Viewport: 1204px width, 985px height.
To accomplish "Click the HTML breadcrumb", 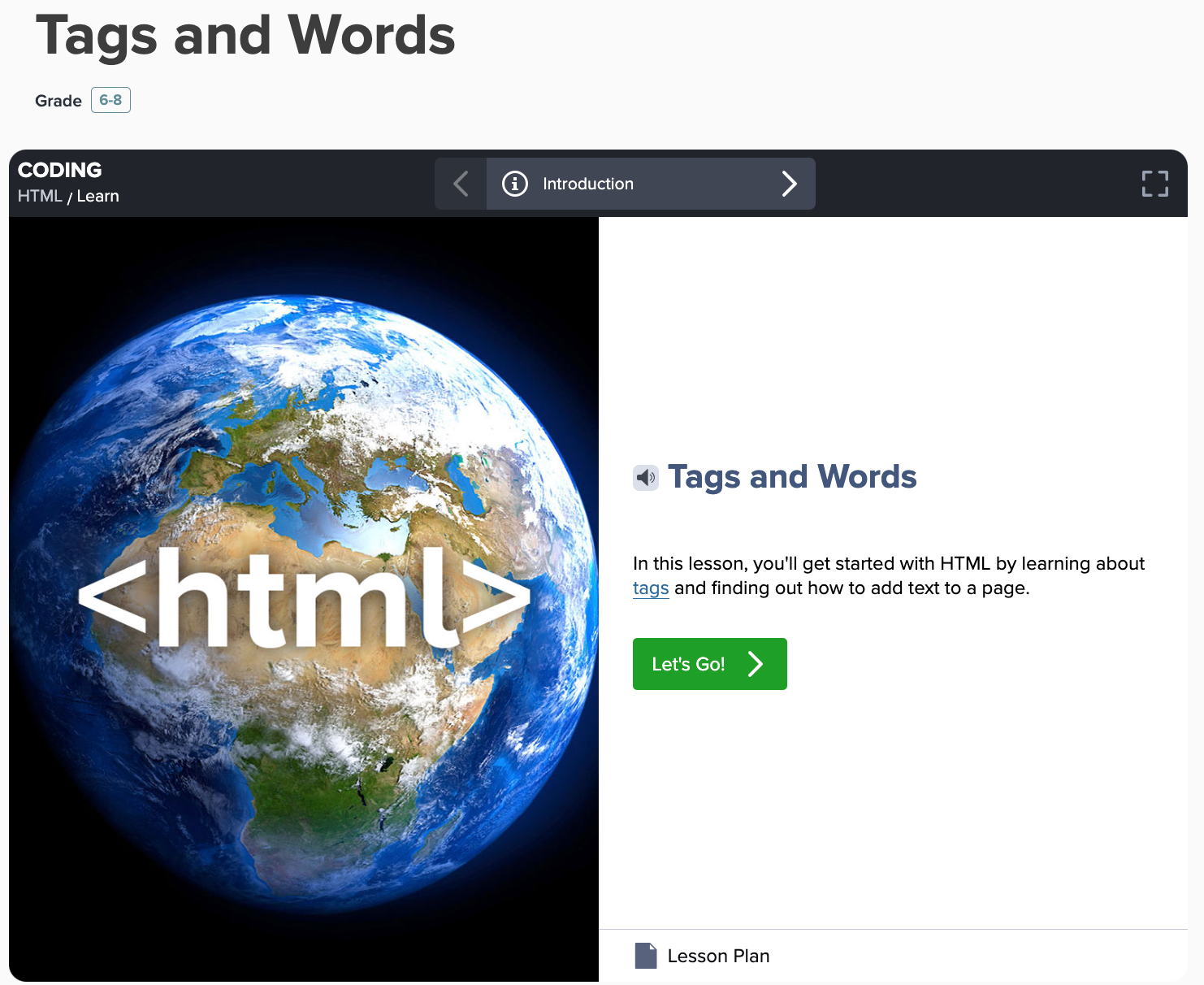I will tap(40, 196).
